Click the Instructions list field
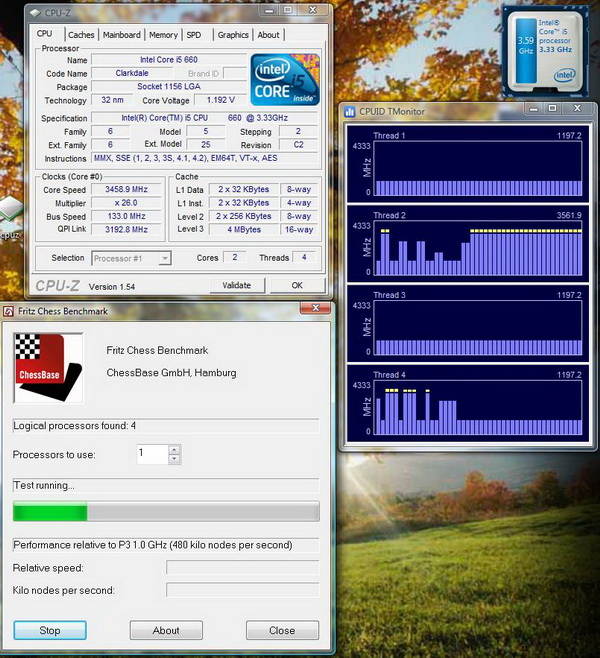 pos(205,158)
